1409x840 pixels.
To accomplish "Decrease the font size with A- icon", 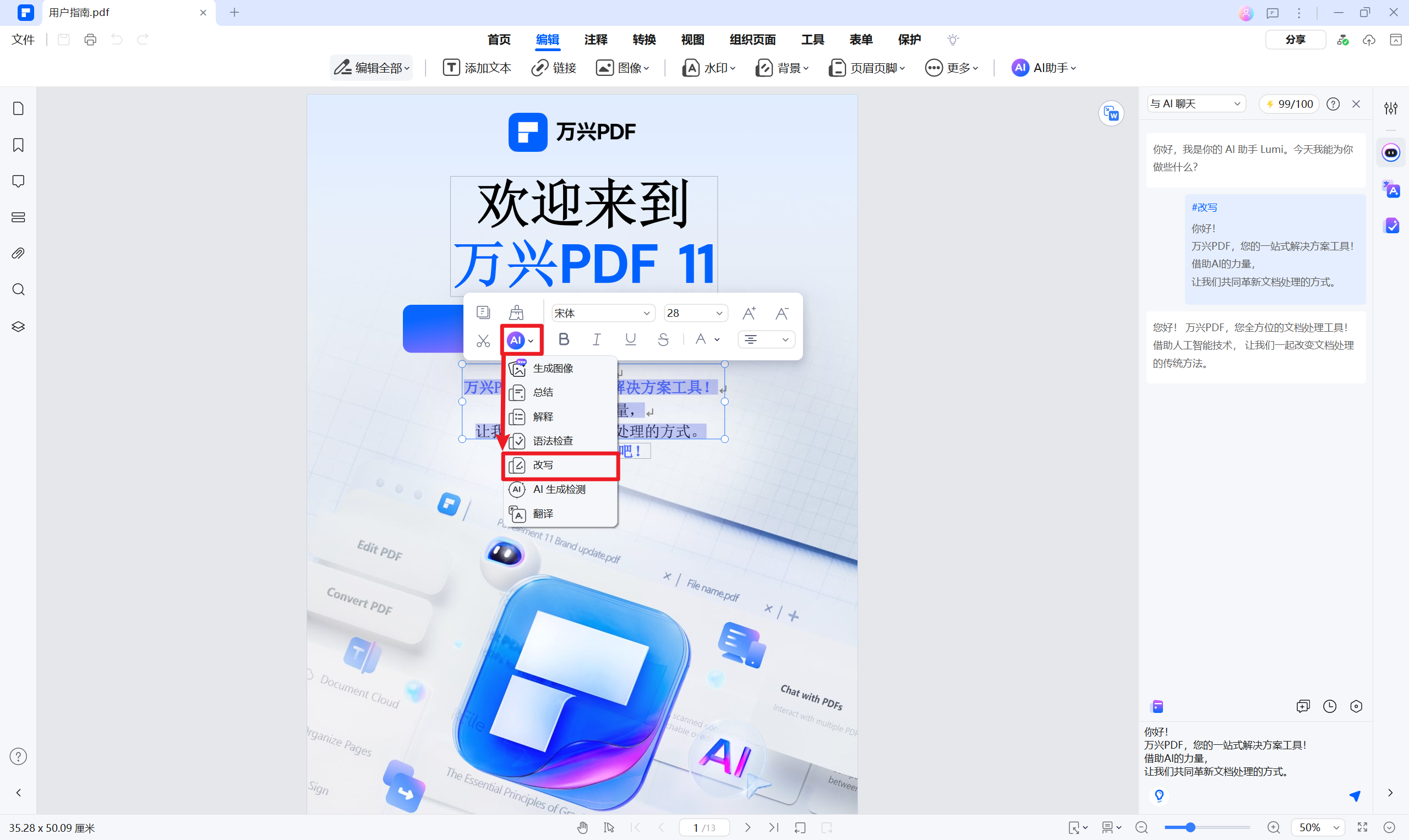I will point(782,313).
